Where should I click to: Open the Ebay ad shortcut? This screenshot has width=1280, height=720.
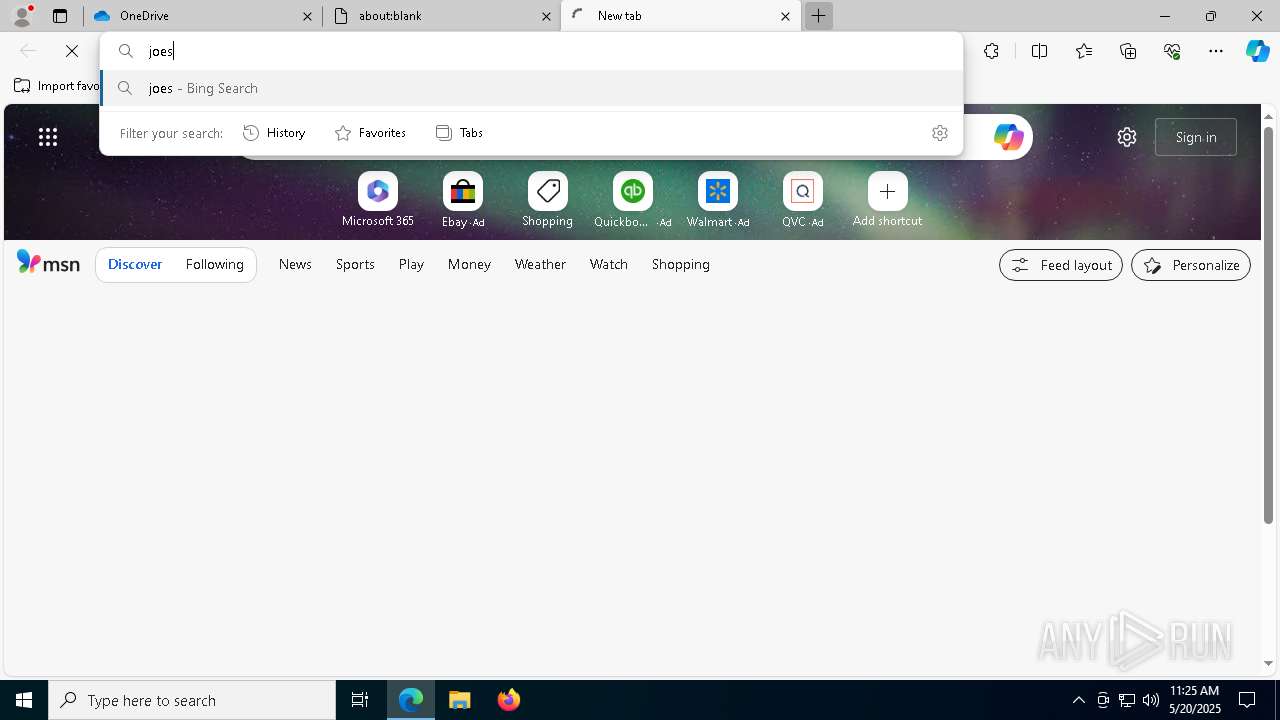463,200
